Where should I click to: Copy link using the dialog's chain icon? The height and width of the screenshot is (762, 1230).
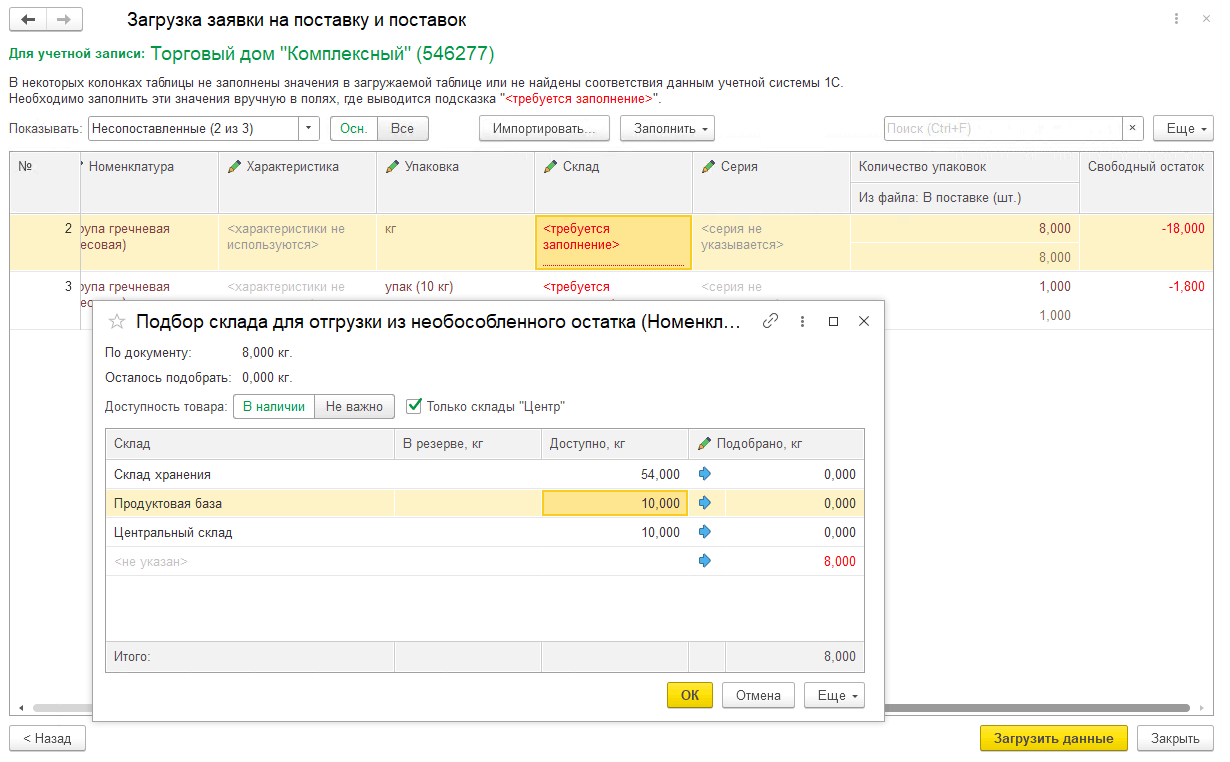click(770, 321)
